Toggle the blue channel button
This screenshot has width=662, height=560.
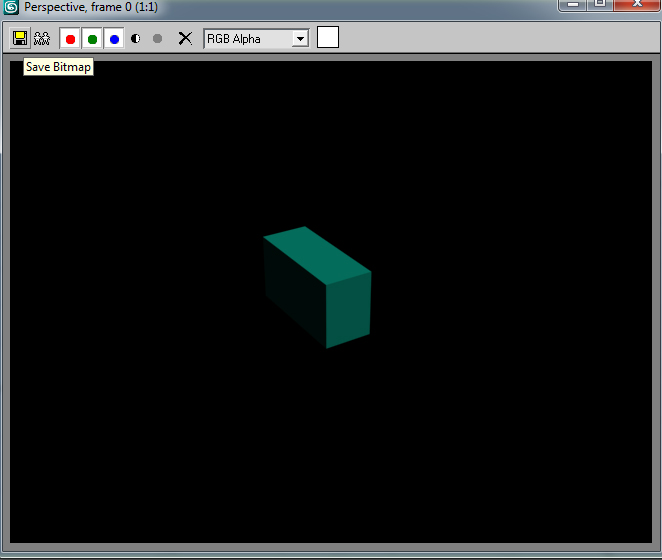point(114,39)
